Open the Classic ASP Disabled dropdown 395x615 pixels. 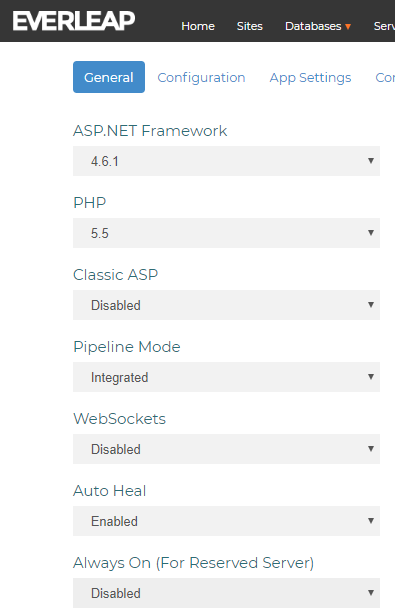coord(226,305)
